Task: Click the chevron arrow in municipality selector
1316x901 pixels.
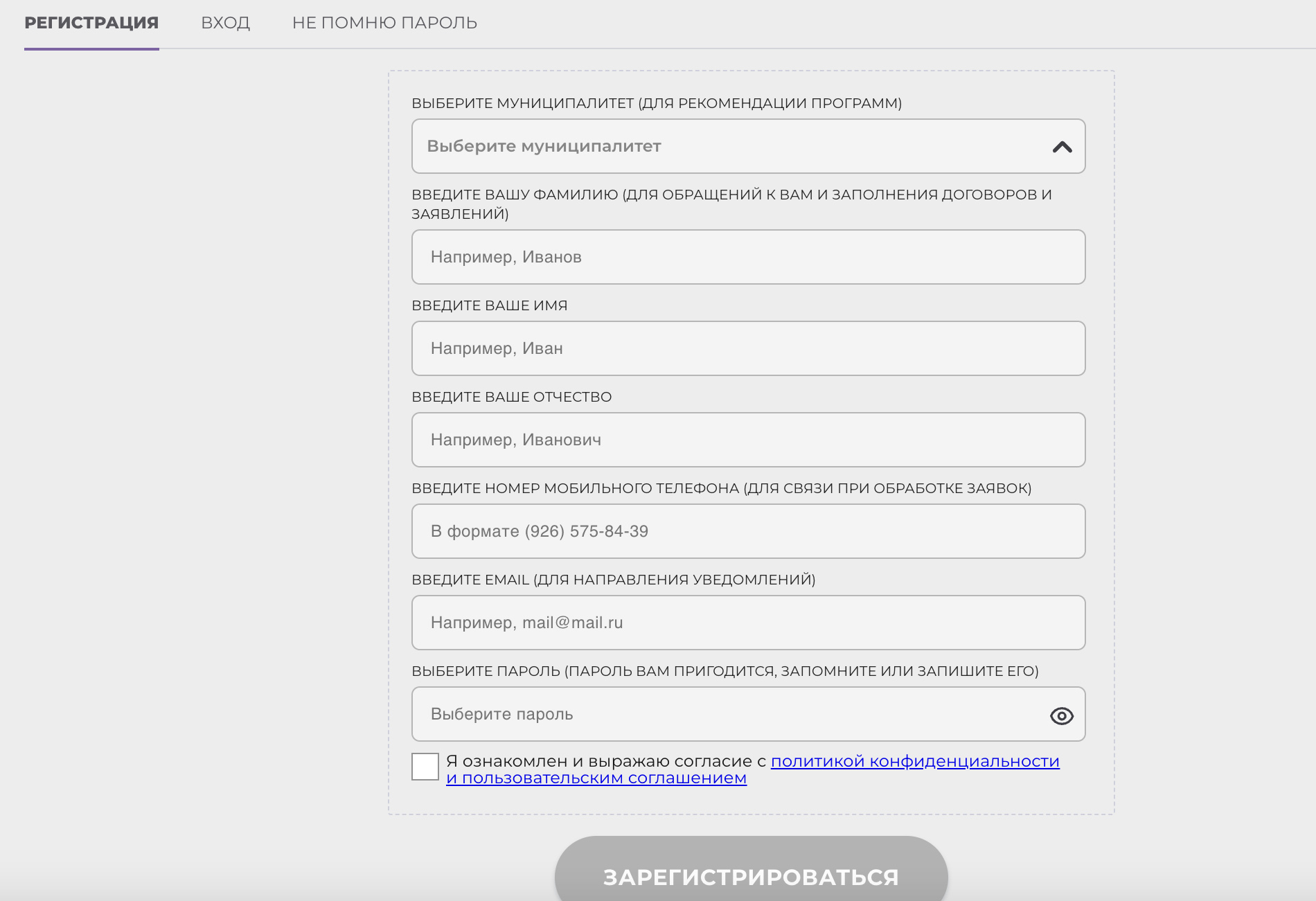Action: pyautogui.click(x=1062, y=147)
